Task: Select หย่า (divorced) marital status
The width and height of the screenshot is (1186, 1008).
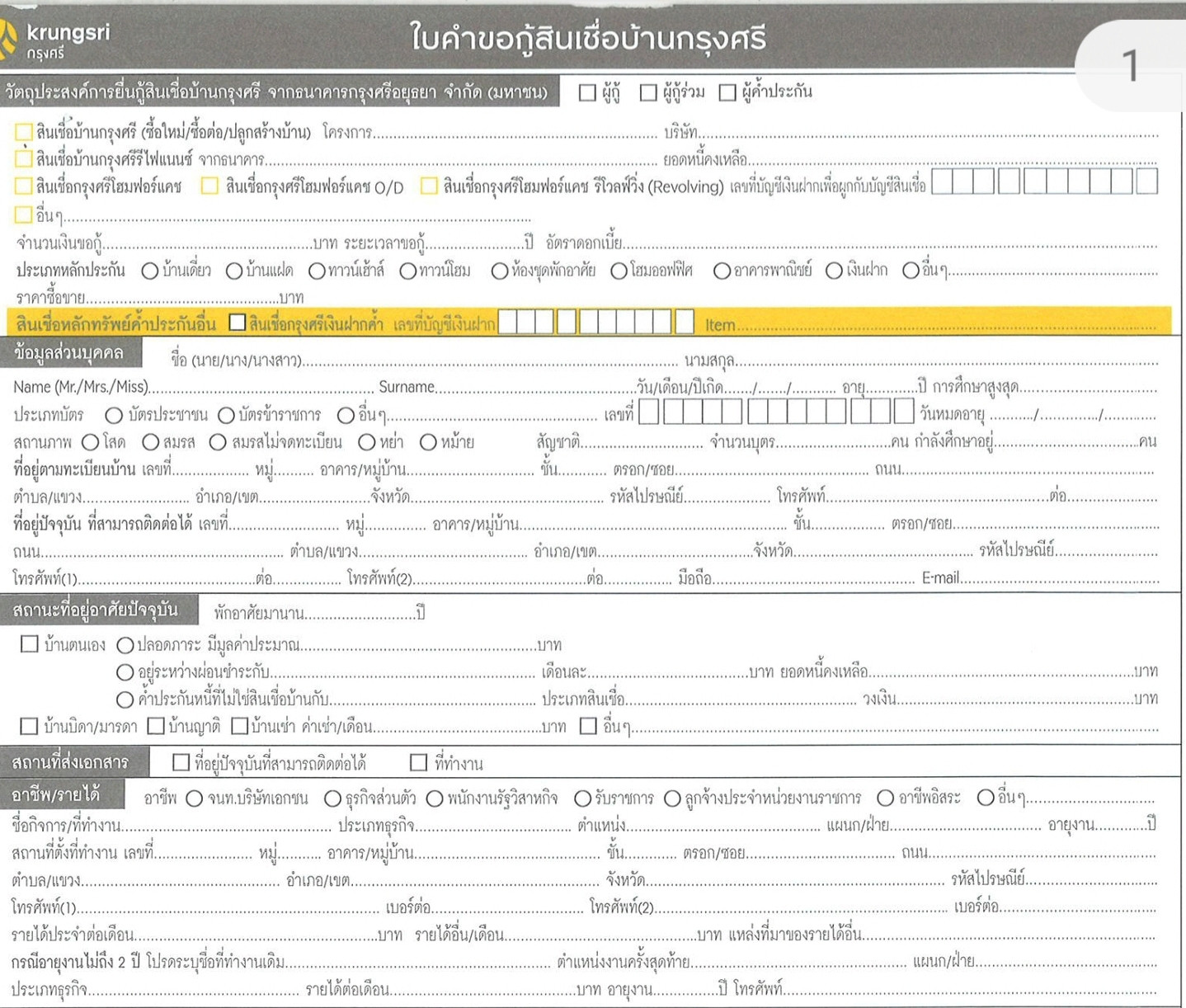Action: pyautogui.click(x=367, y=443)
